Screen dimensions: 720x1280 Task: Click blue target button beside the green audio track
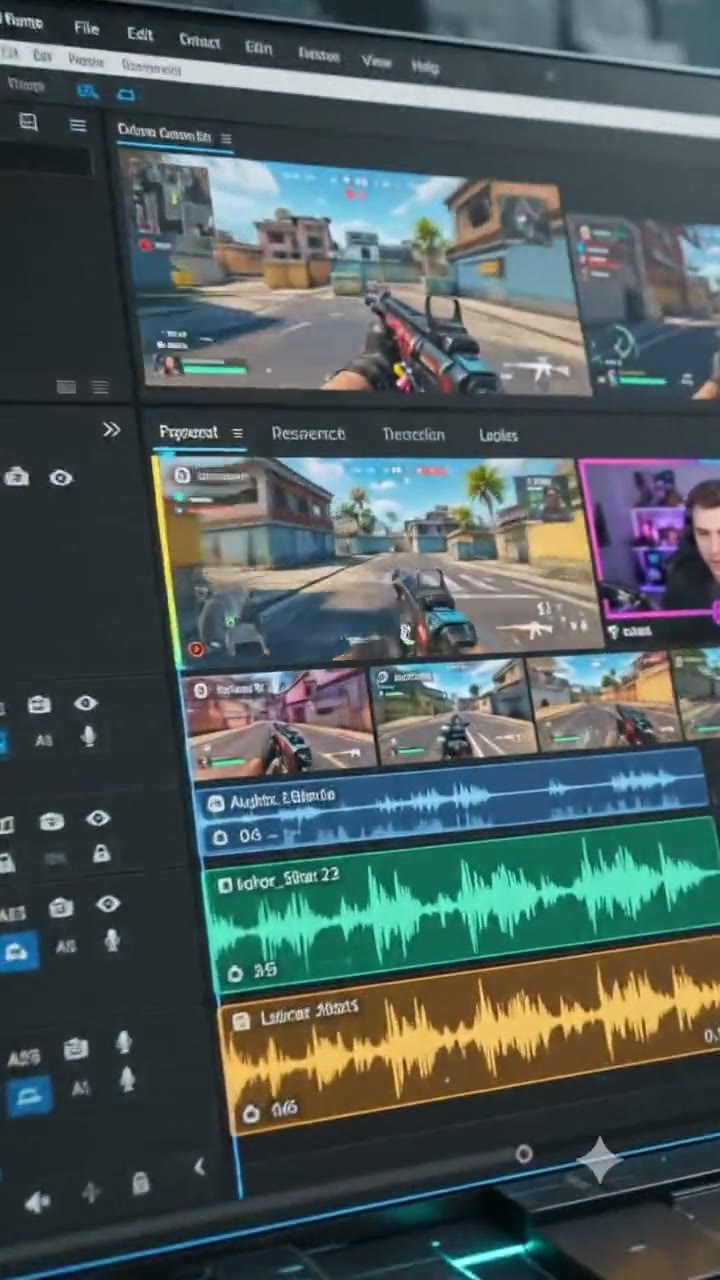coord(17,952)
